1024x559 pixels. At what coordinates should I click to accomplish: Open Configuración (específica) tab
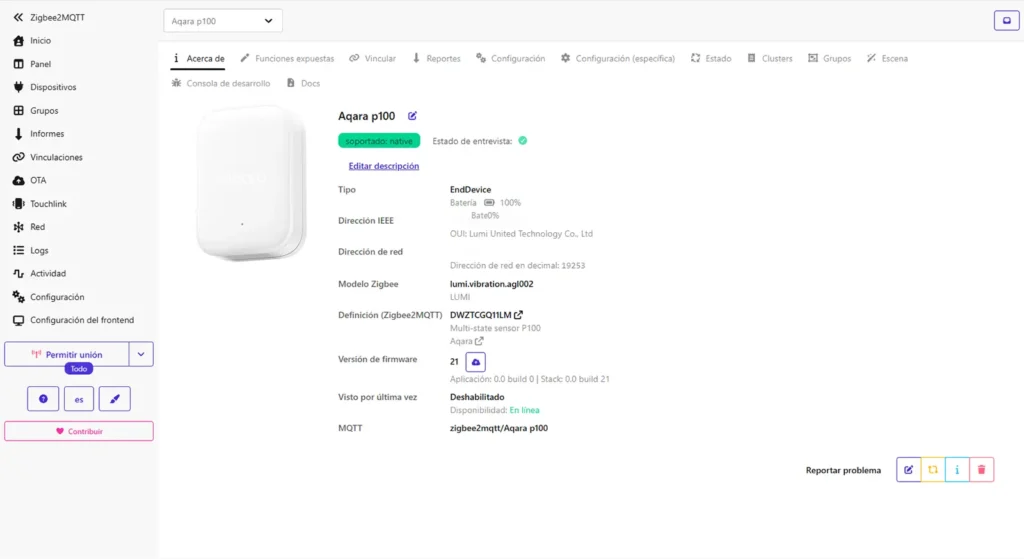[618, 59]
